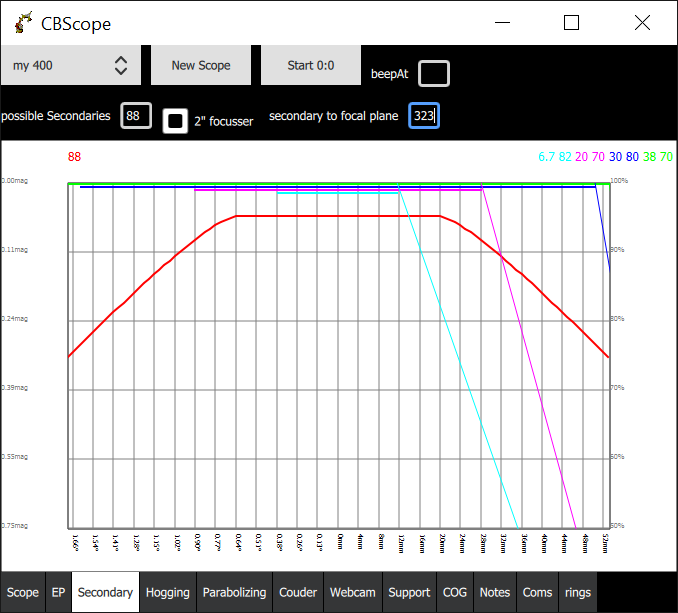This screenshot has height=613, width=678.
Task: Open the Support tab
Action: tap(409, 592)
